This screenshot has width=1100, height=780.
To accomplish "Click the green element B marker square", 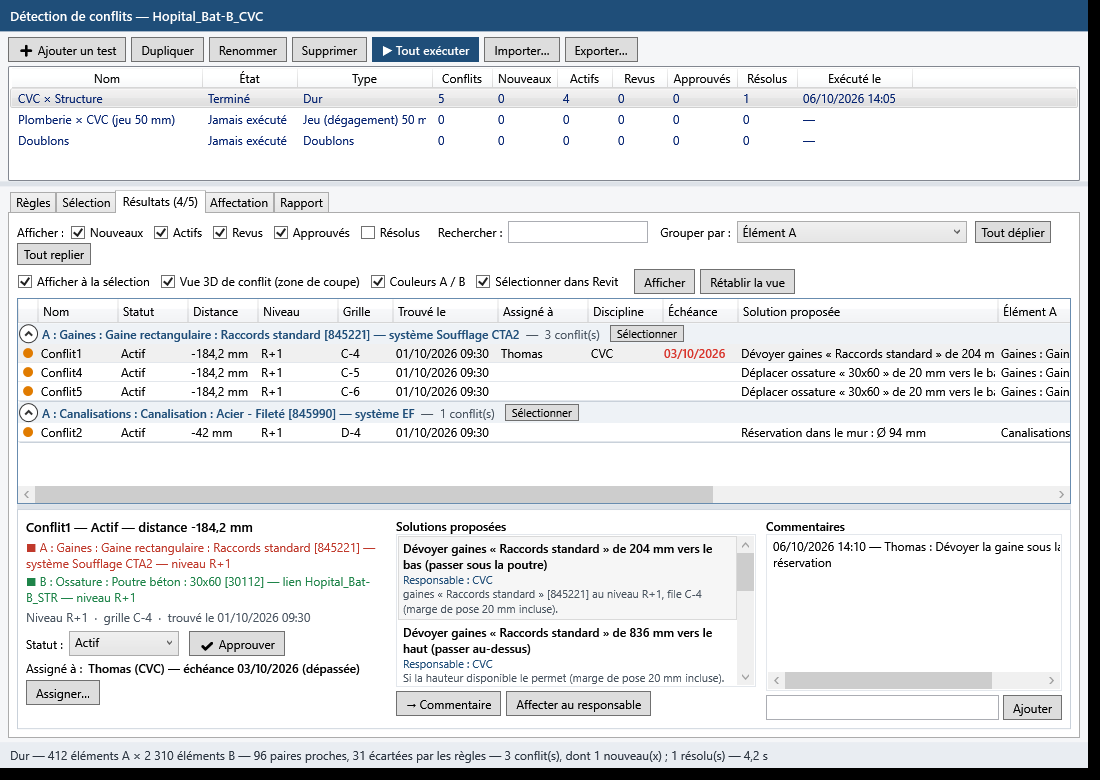I will tap(31, 581).
